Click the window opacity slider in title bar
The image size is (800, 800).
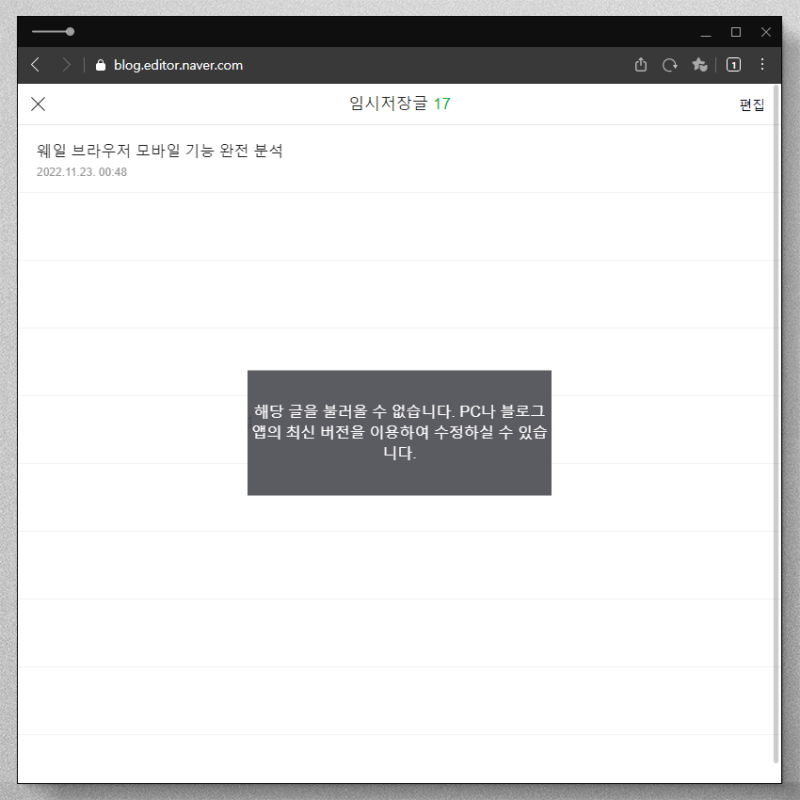pos(53,32)
